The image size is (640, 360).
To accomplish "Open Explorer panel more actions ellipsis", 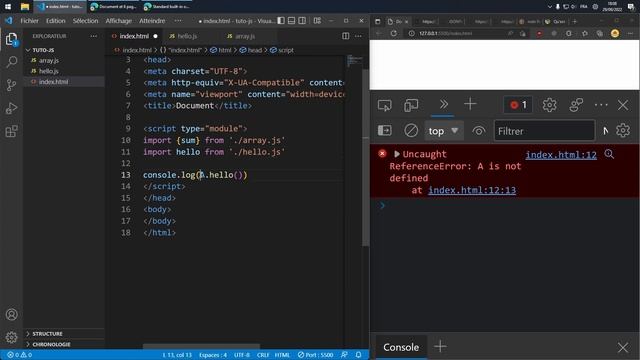I will [93, 36].
